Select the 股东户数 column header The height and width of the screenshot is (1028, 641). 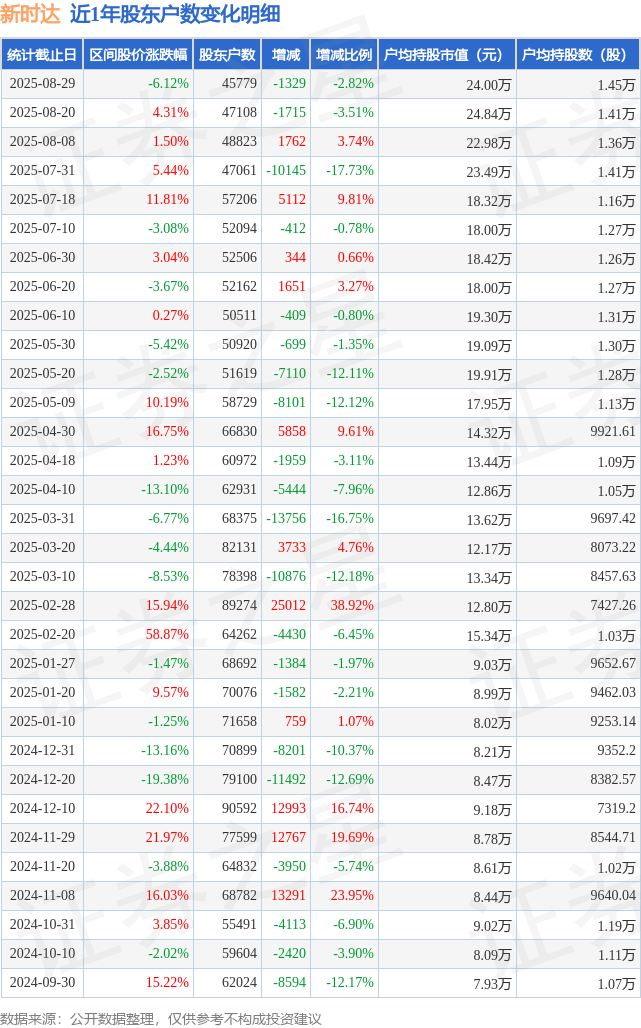(227, 54)
